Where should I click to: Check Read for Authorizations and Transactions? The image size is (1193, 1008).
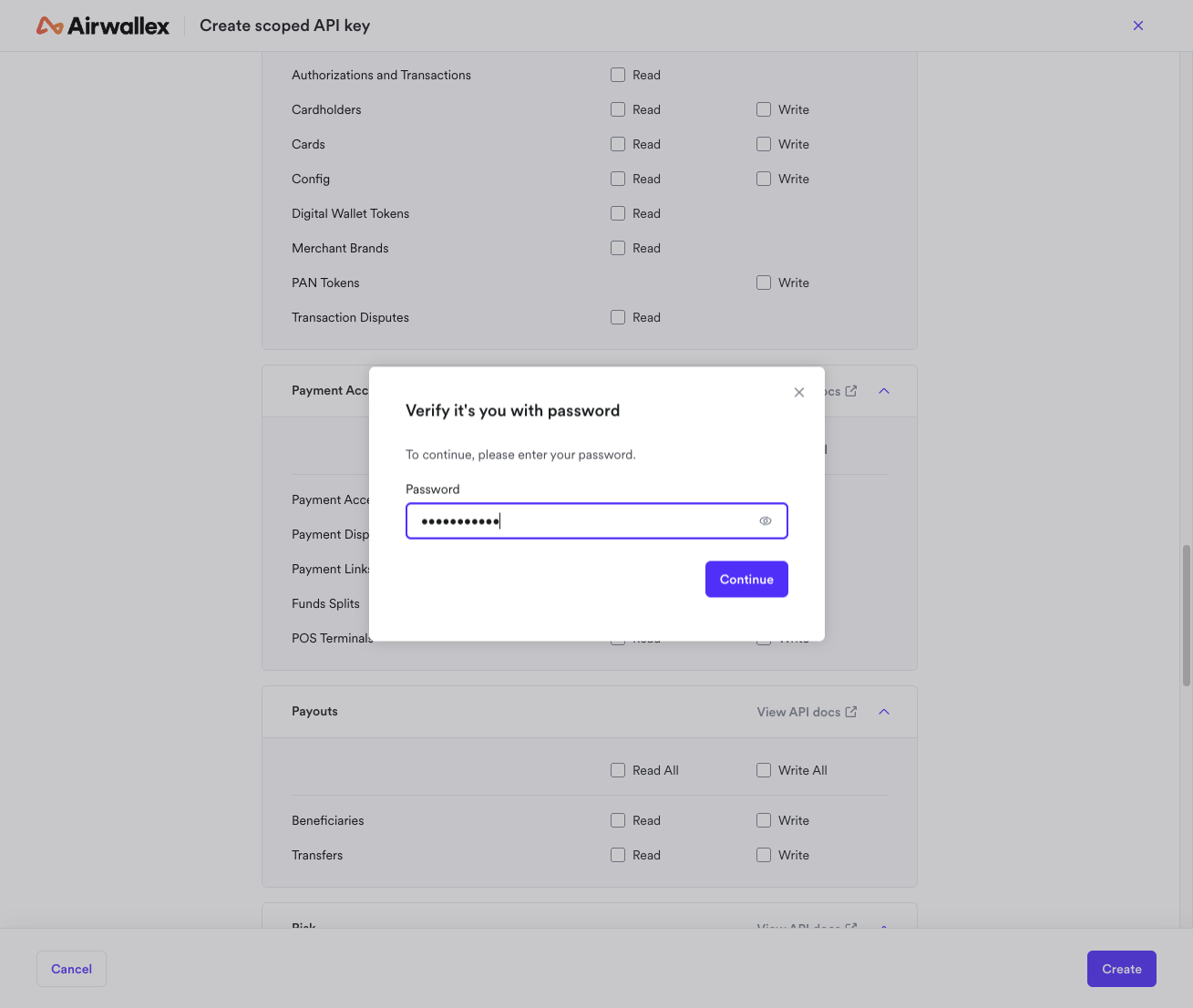click(618, 75)
